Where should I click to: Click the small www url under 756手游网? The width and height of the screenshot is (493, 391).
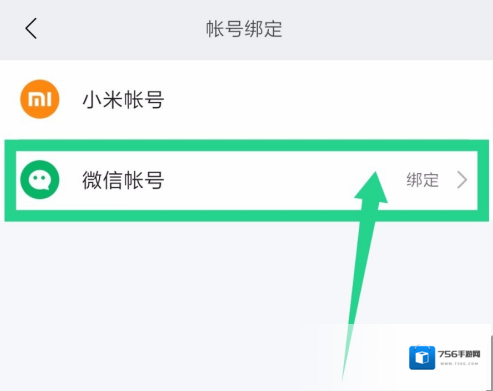(459, 363)
